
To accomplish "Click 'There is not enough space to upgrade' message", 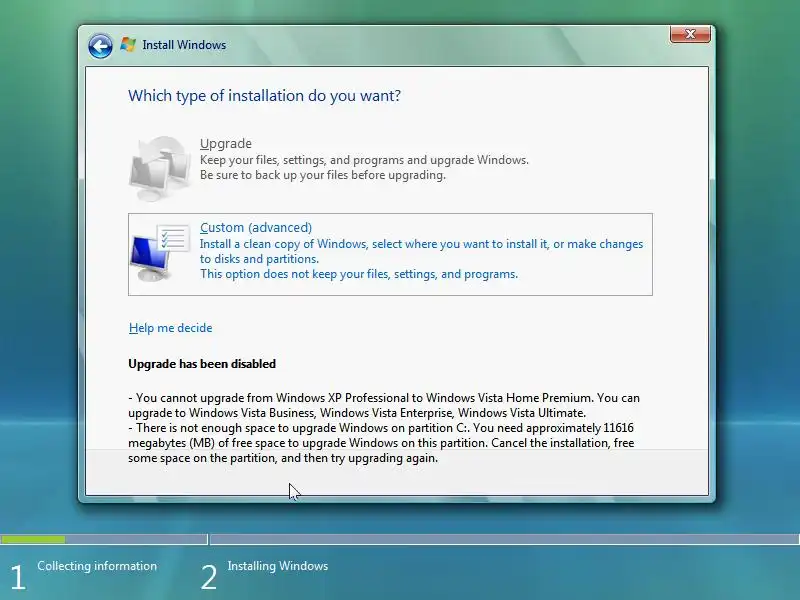I will (x=381, y=443).
